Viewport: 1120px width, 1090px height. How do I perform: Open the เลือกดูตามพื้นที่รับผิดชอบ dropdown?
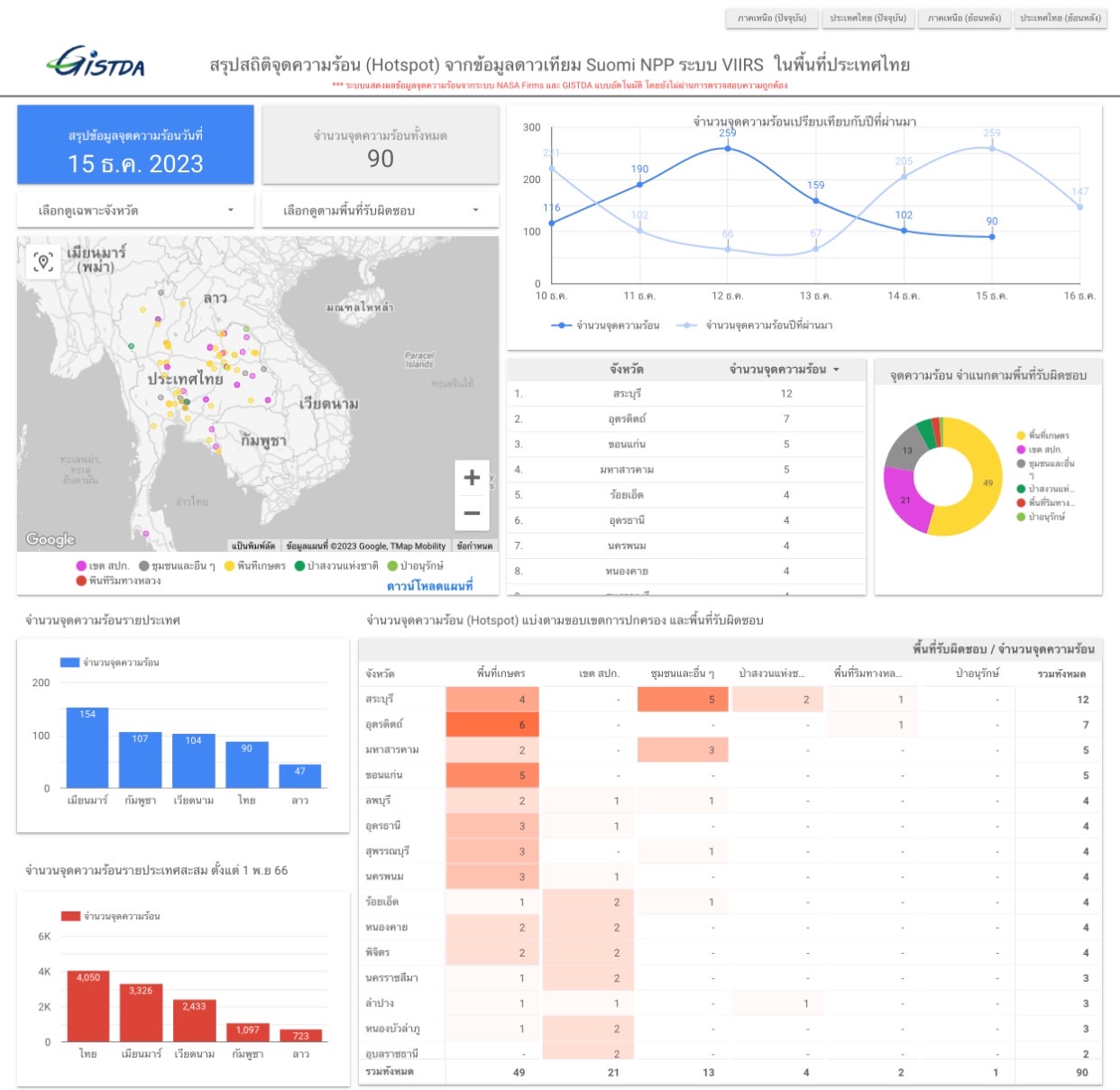click(380, 211)
